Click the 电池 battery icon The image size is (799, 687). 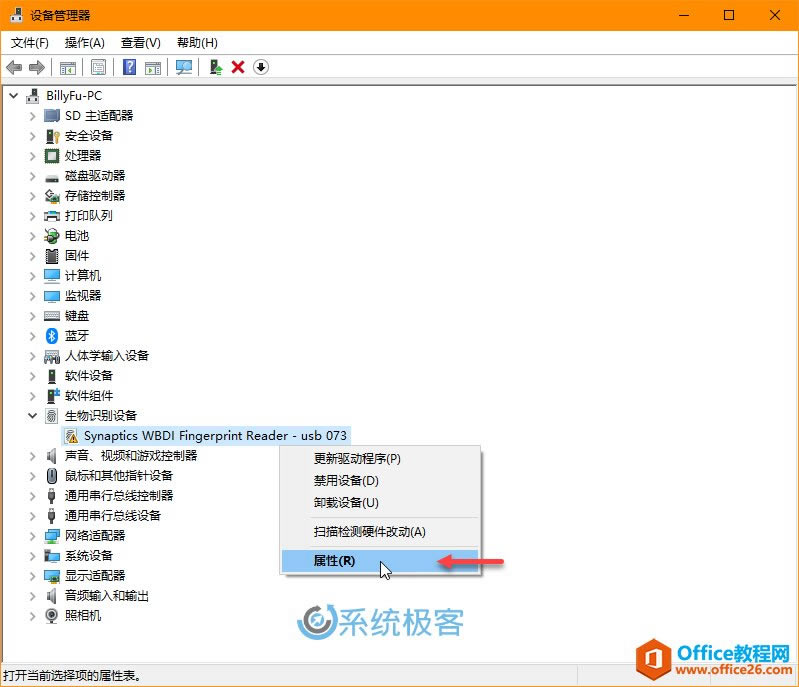(x=51, y=235)
